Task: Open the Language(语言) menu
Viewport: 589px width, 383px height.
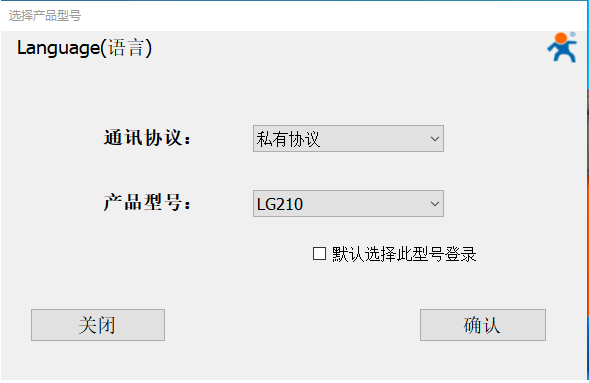Action: 84,48
